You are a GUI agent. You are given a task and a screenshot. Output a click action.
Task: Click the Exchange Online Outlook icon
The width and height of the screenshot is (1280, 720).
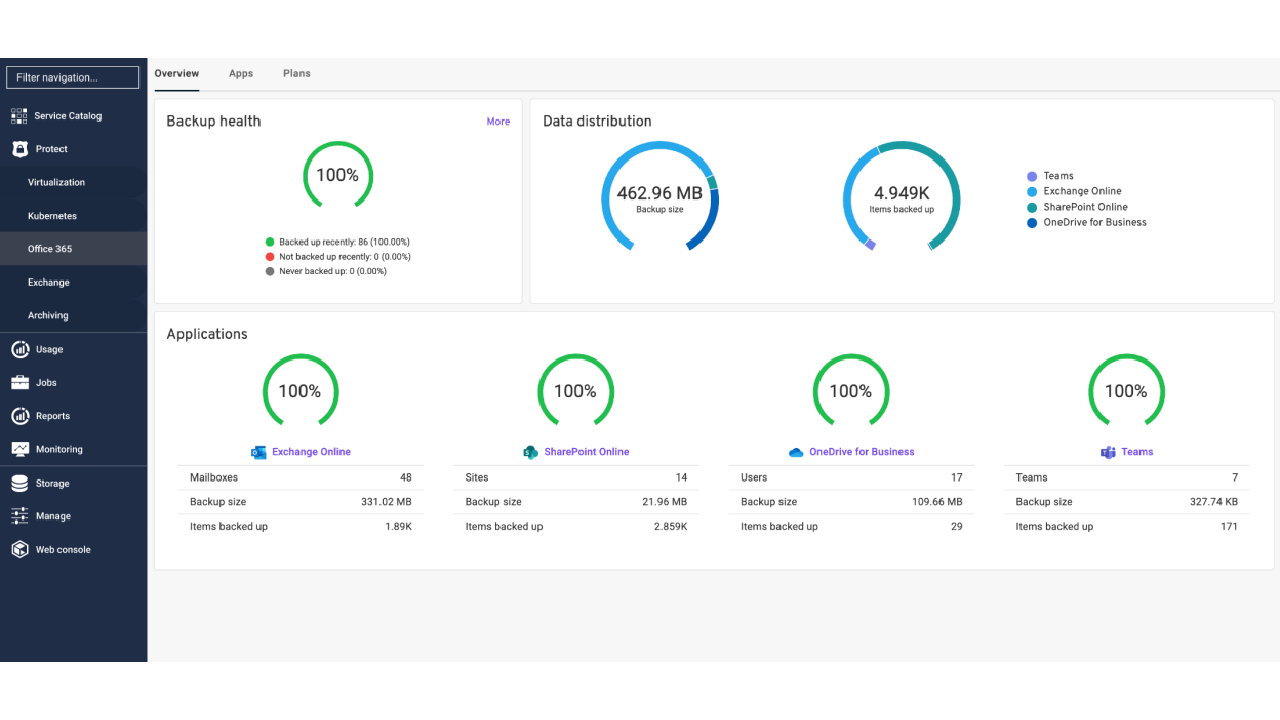(x=259, y=452)
